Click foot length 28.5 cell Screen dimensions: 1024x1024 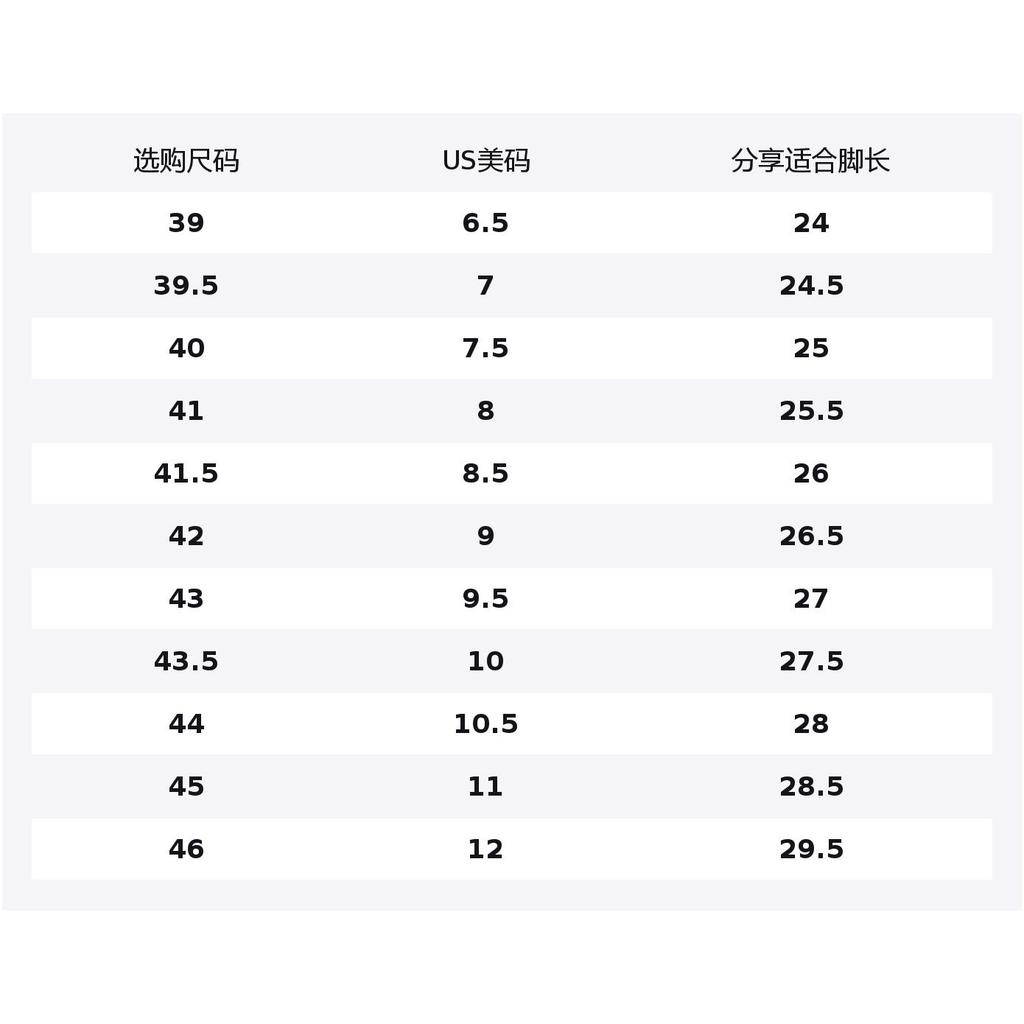(811, 786)
